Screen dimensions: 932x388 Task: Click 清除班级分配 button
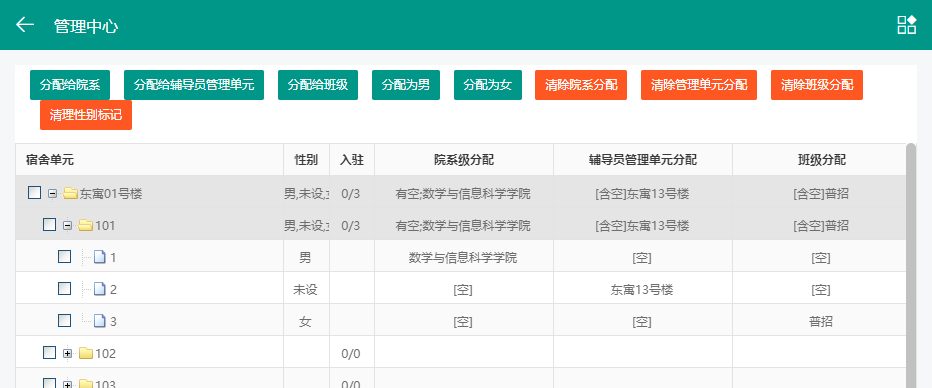[817, 85]
